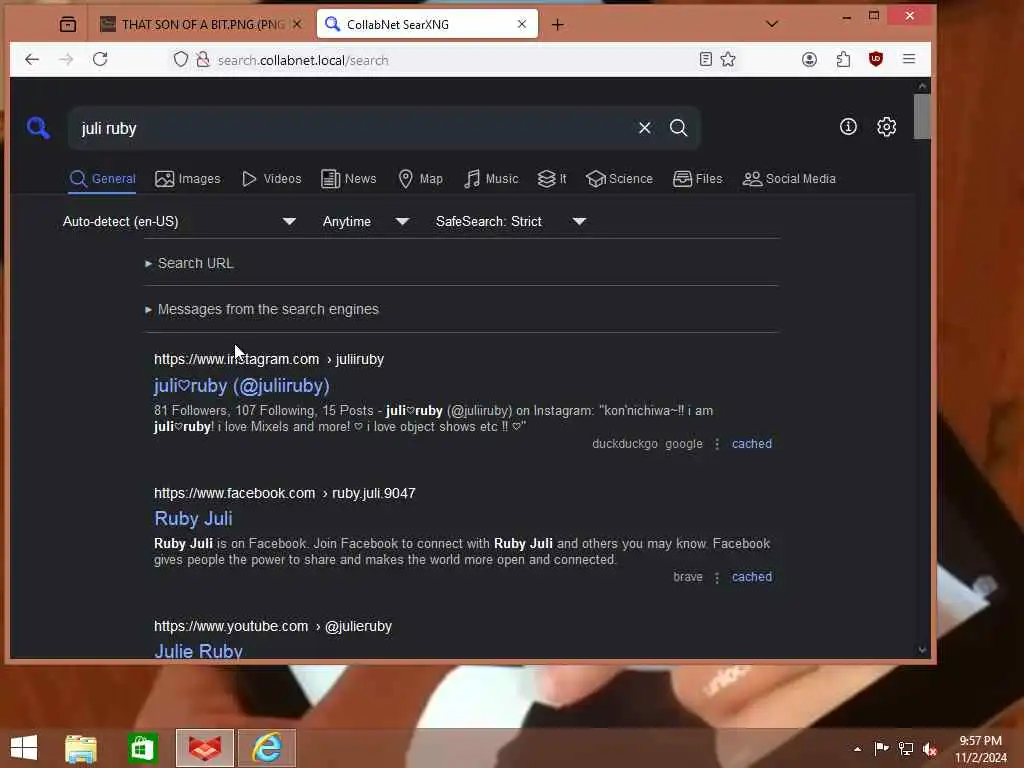Viewport: 1024px width, 768px height.
Task: Open the Windows Store taskbar icon
Action: tap(142, 748)
